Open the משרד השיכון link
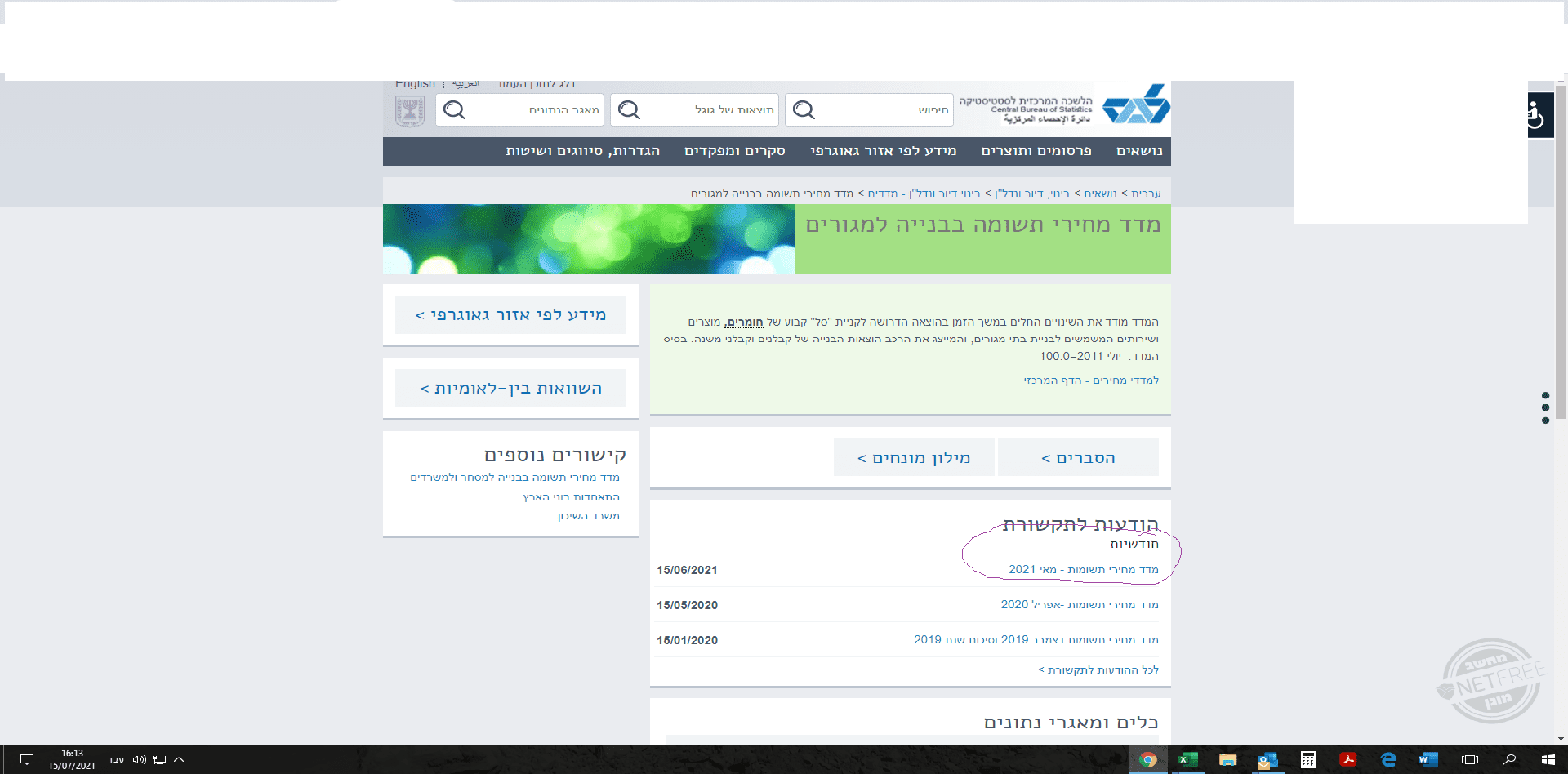 coord(588,516)
